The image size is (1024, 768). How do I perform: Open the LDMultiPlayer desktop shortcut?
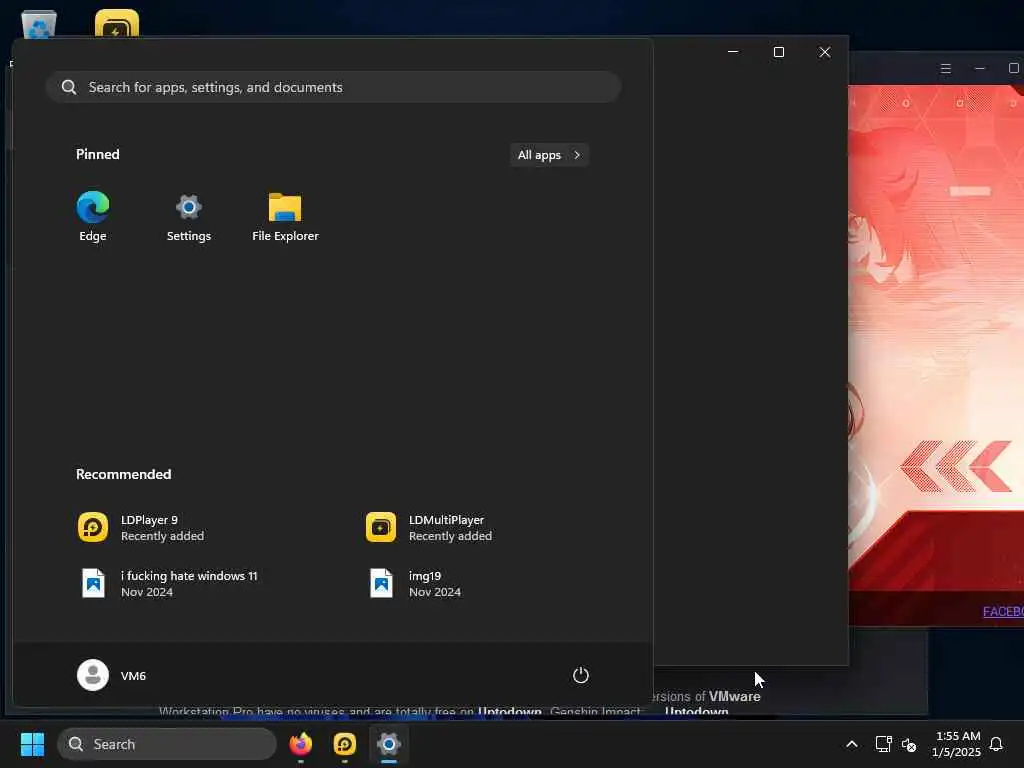point(117,24)
